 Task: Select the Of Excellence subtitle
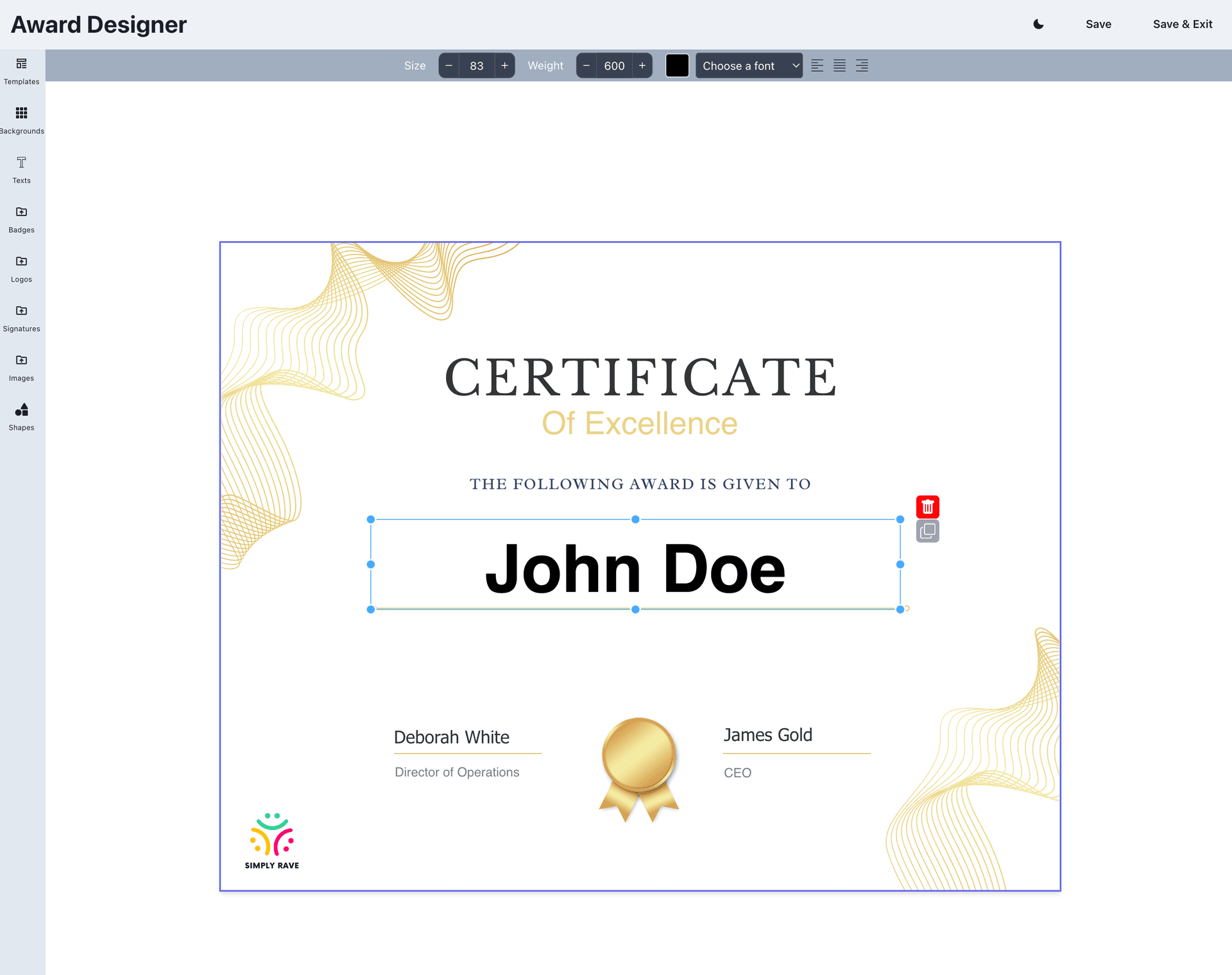coord(640,423)
